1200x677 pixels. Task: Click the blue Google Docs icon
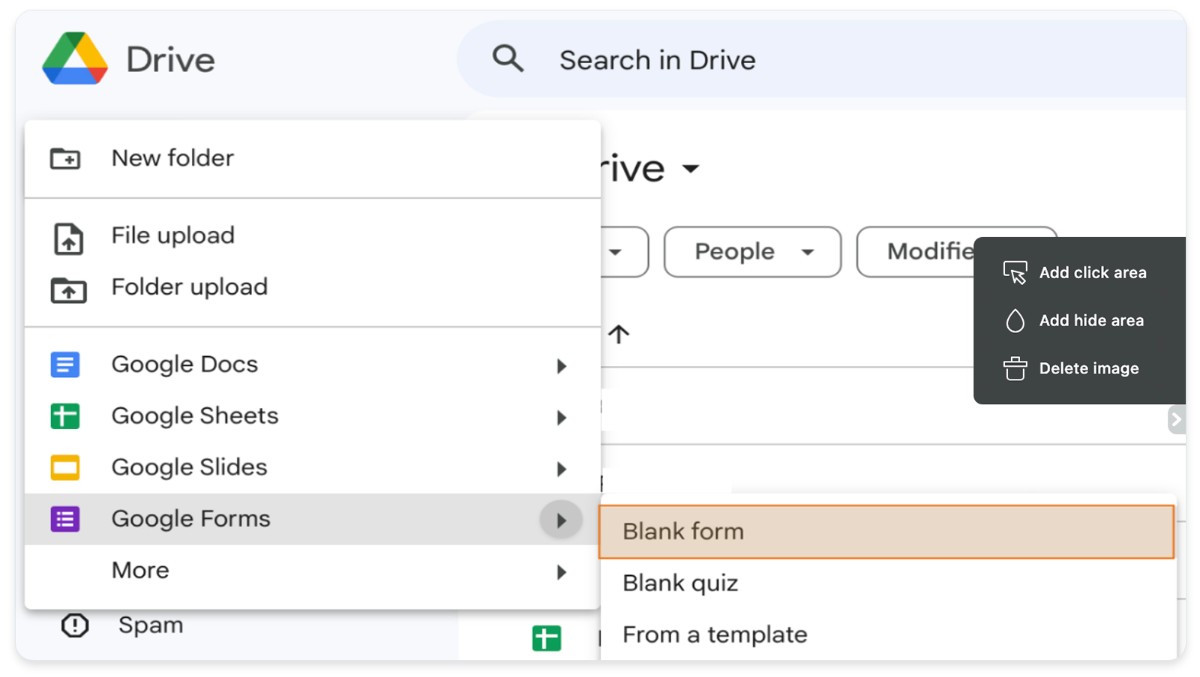[x=65, y=365]
